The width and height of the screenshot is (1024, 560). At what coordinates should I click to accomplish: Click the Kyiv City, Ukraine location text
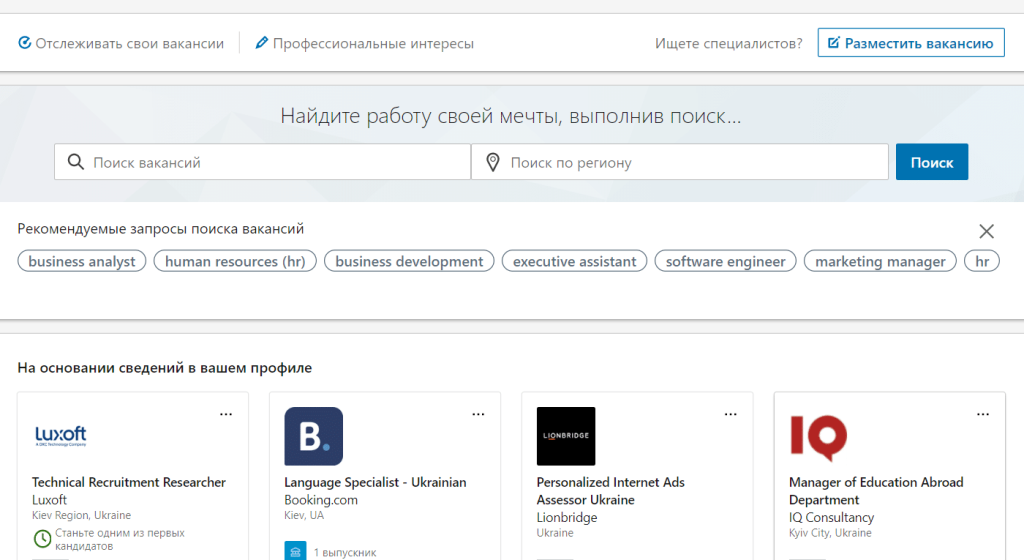830,533
